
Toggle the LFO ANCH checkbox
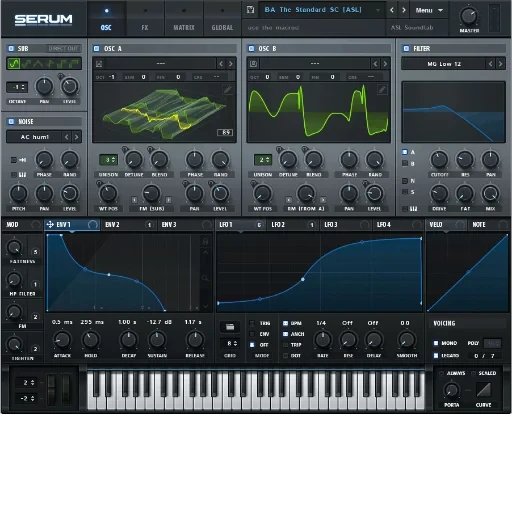pyautogui.click(x=285, y=334)
